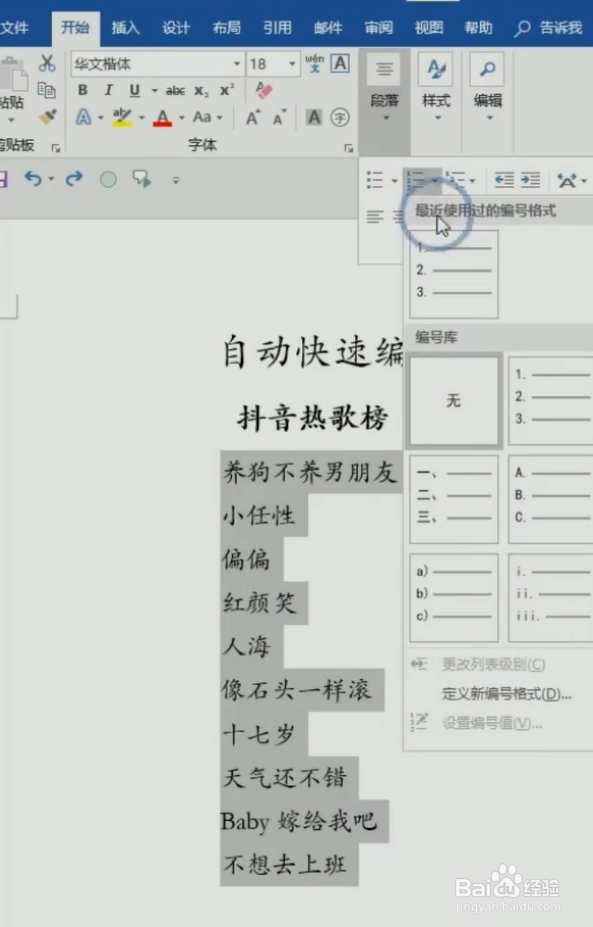593x927 pixels.
Task: Toggle superscript formatting
Action: (x=227, y=90)
